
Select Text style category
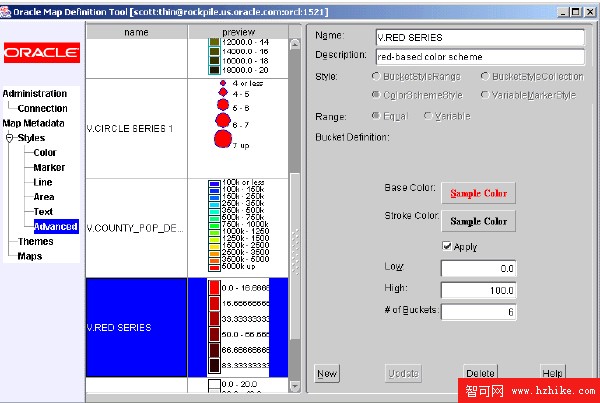point(43,212)
